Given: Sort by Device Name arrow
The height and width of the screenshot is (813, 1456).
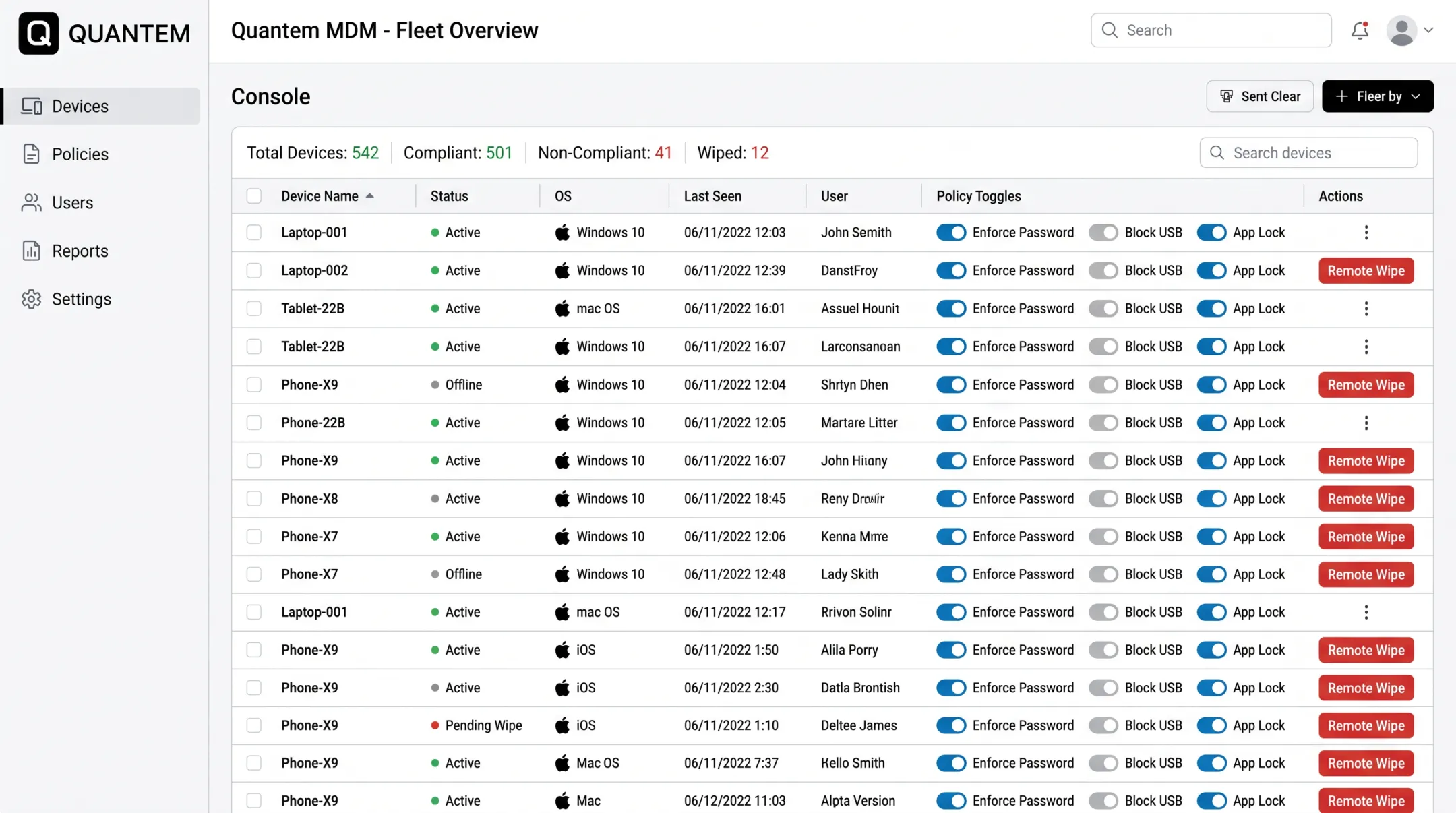Looking at the screenshot, I should tap(369, 196).
